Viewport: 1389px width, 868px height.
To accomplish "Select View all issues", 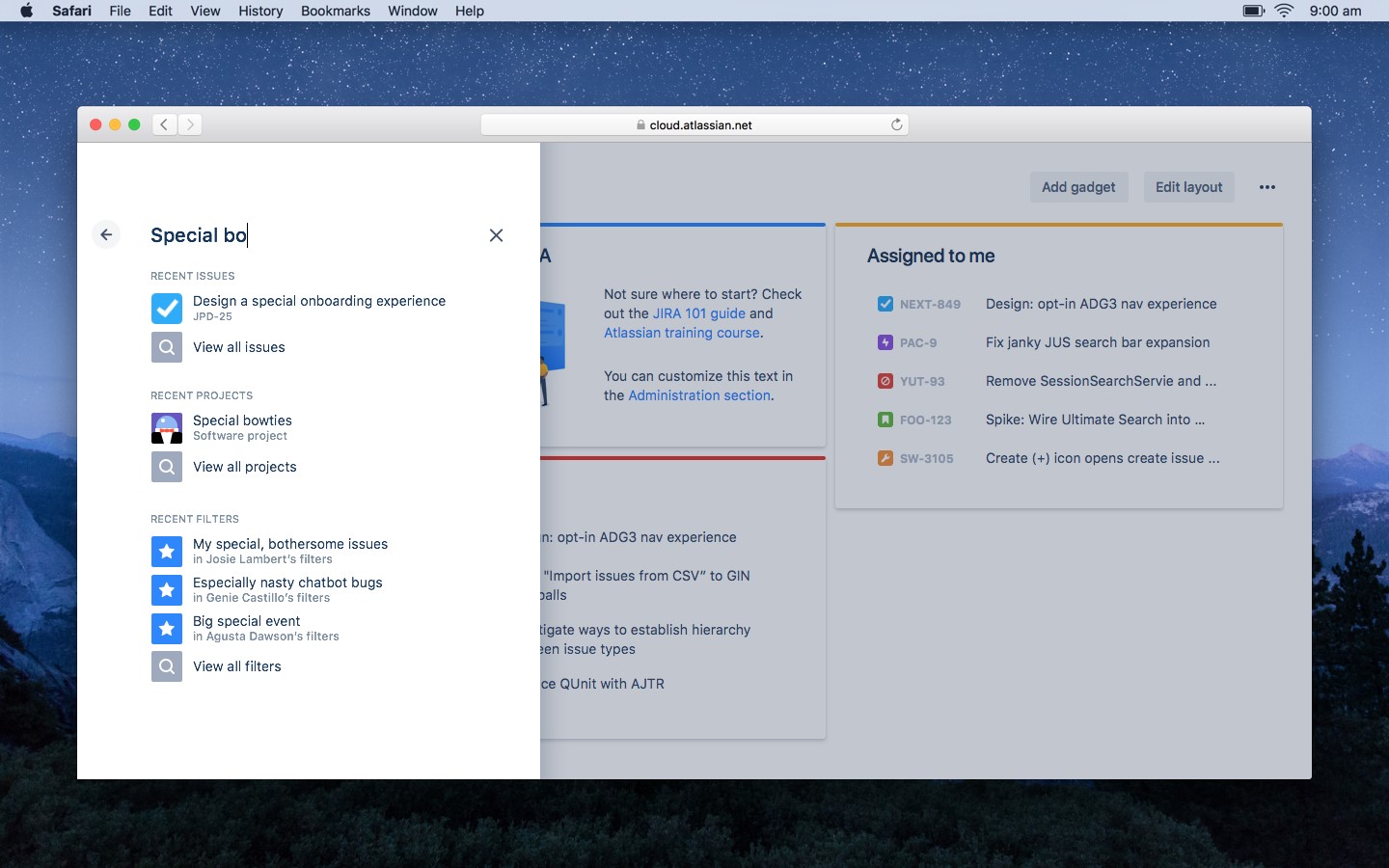I will [x=239, y=347].
